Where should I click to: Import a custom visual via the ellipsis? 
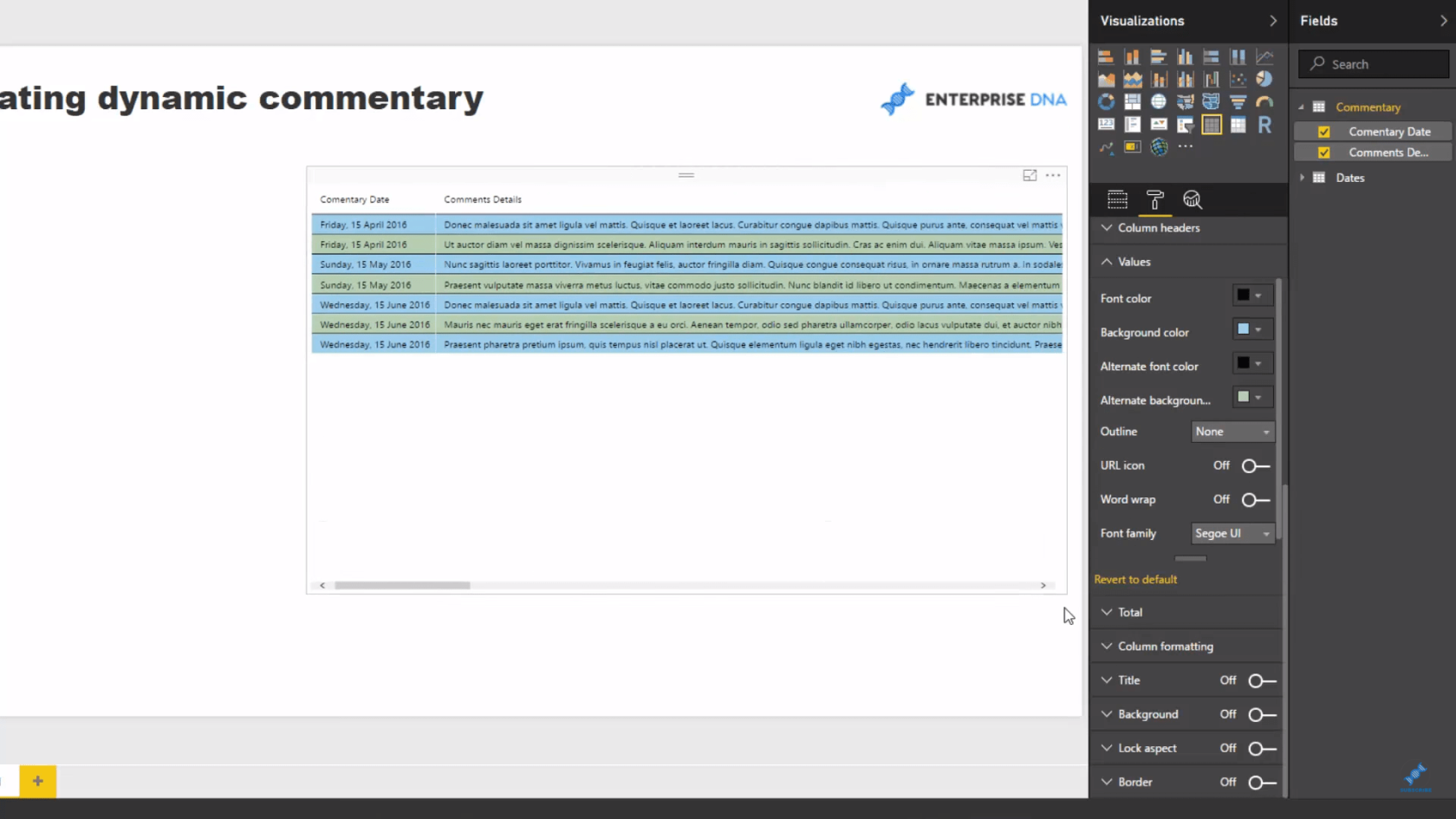1186,147
